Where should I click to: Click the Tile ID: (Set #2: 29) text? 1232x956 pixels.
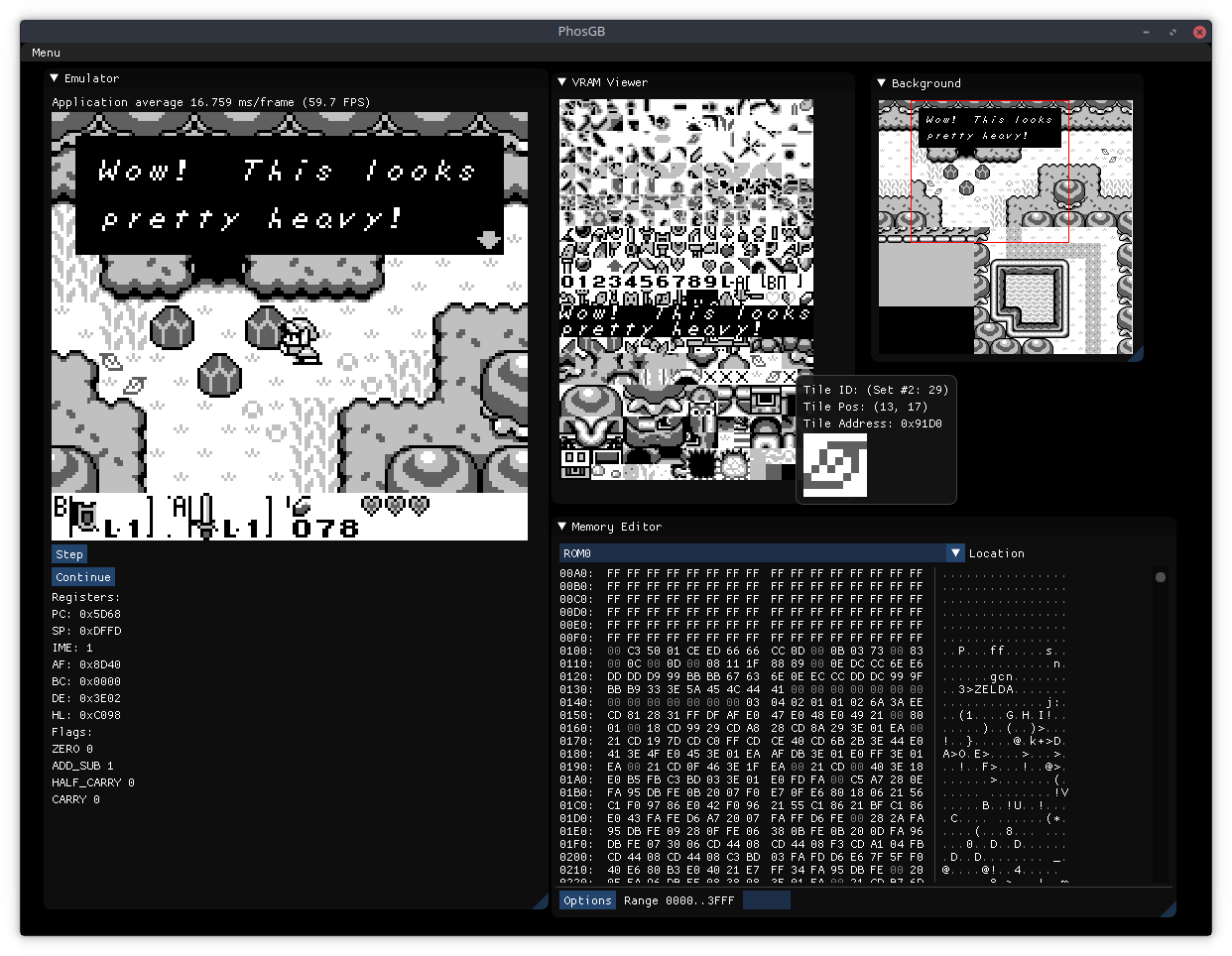point(876,391)
